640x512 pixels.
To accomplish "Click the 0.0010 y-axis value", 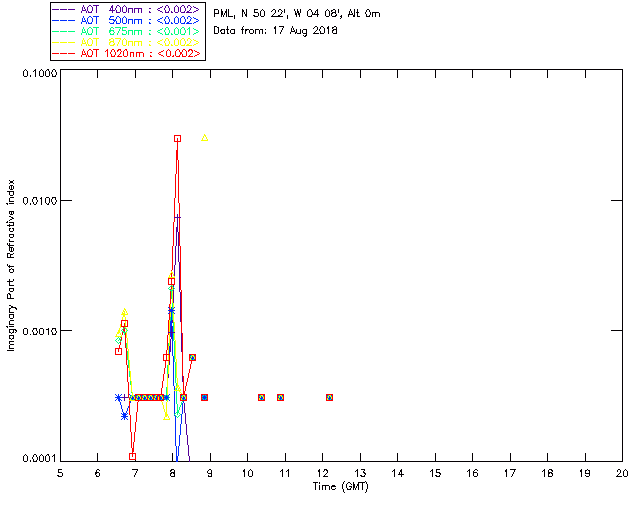I will [x=40, y=331].
